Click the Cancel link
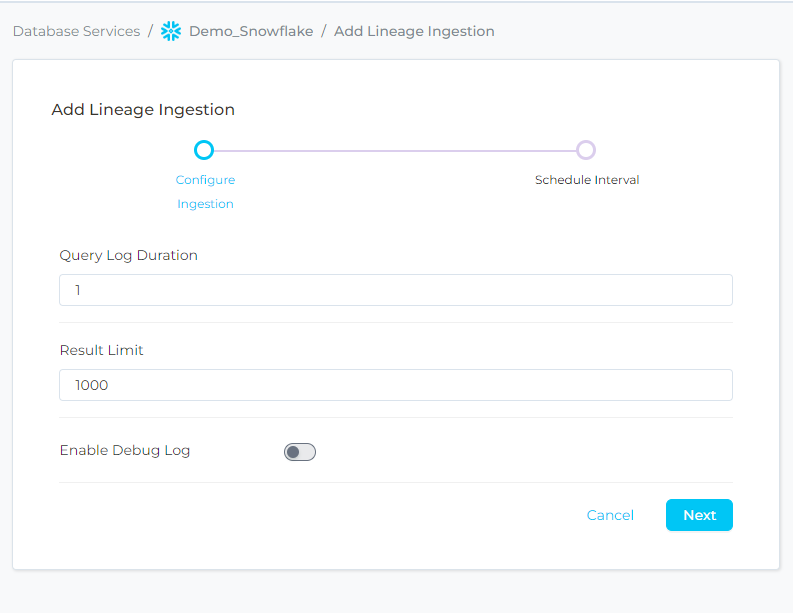 610,515
